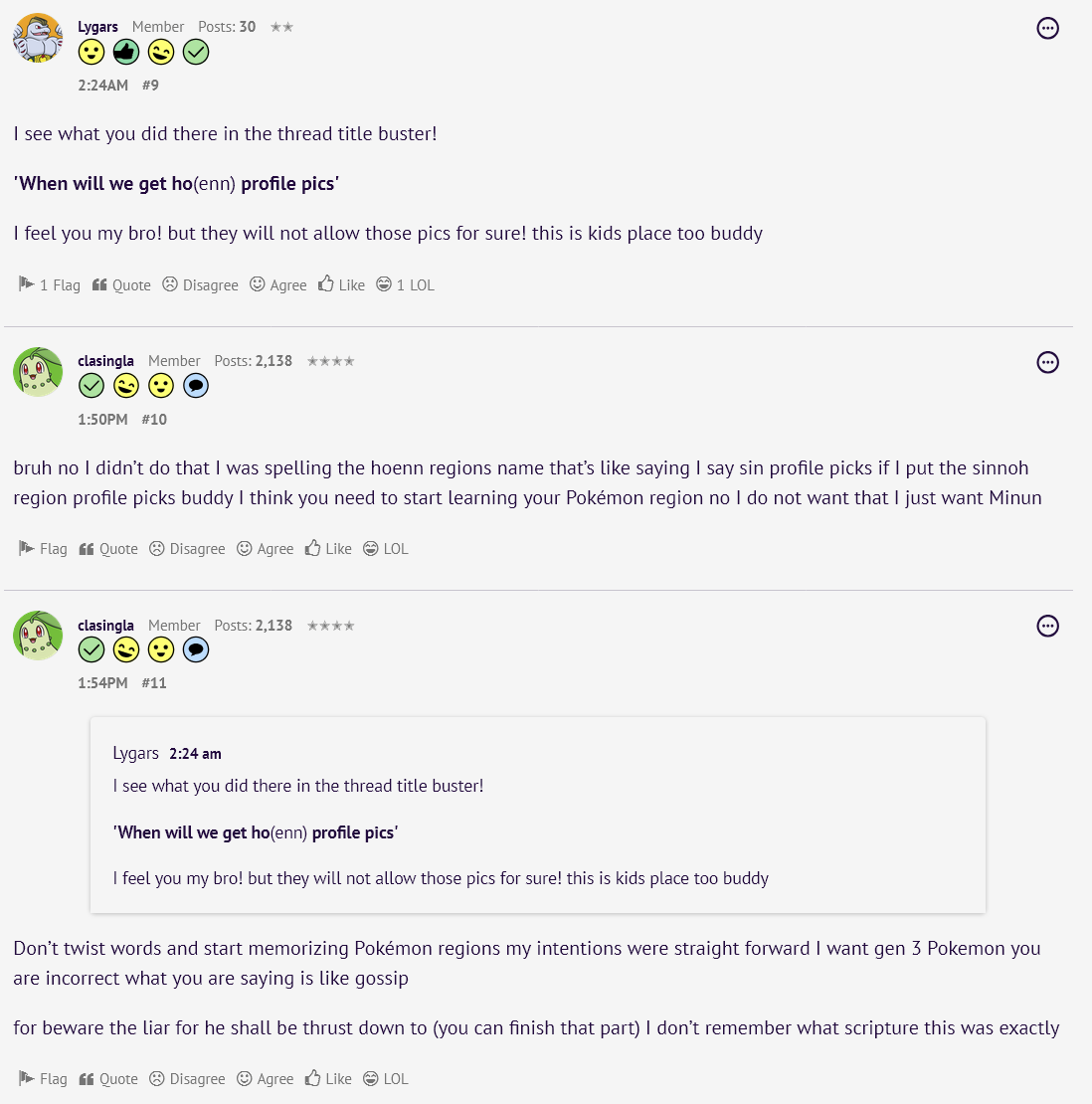Disagree with Lygars' post #9
Image resolution: width=1092 pixels, height=1104 pixels.
tap(200, 285)
